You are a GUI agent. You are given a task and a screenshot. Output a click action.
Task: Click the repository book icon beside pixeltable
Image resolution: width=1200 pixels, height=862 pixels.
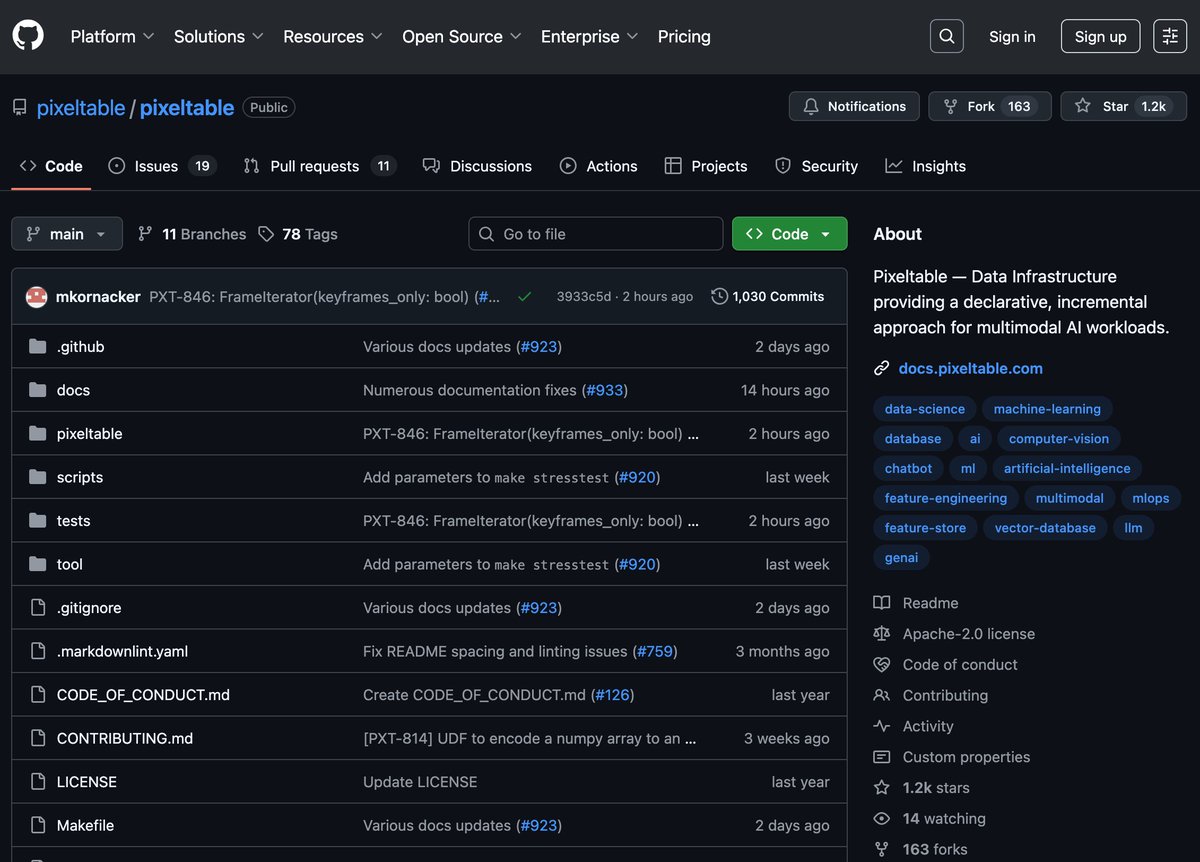coord(20,107)
